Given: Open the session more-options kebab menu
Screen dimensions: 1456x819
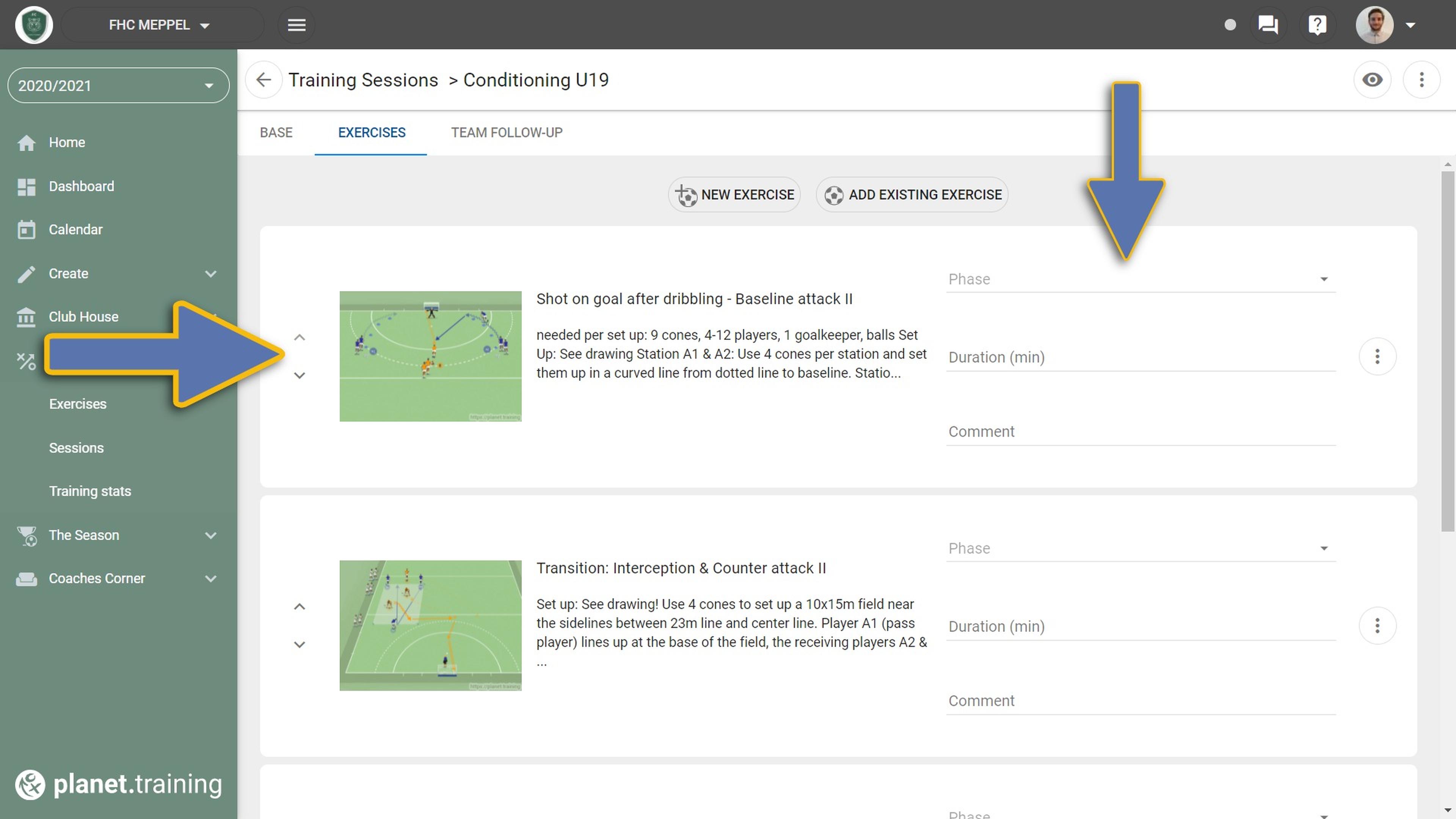Looking at the screenshot, I should click(1421, 80).
